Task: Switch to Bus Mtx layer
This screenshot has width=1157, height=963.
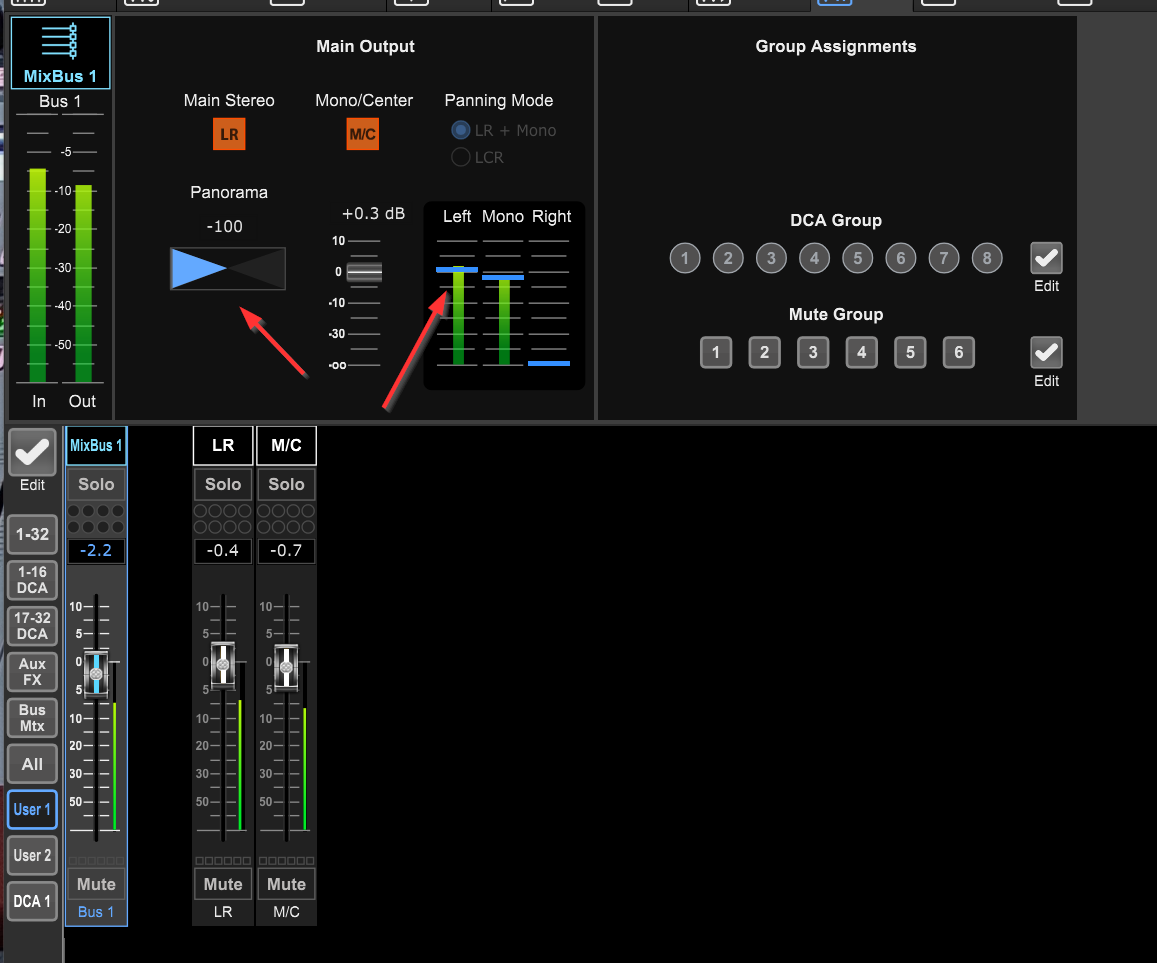Action: (32, 718)
